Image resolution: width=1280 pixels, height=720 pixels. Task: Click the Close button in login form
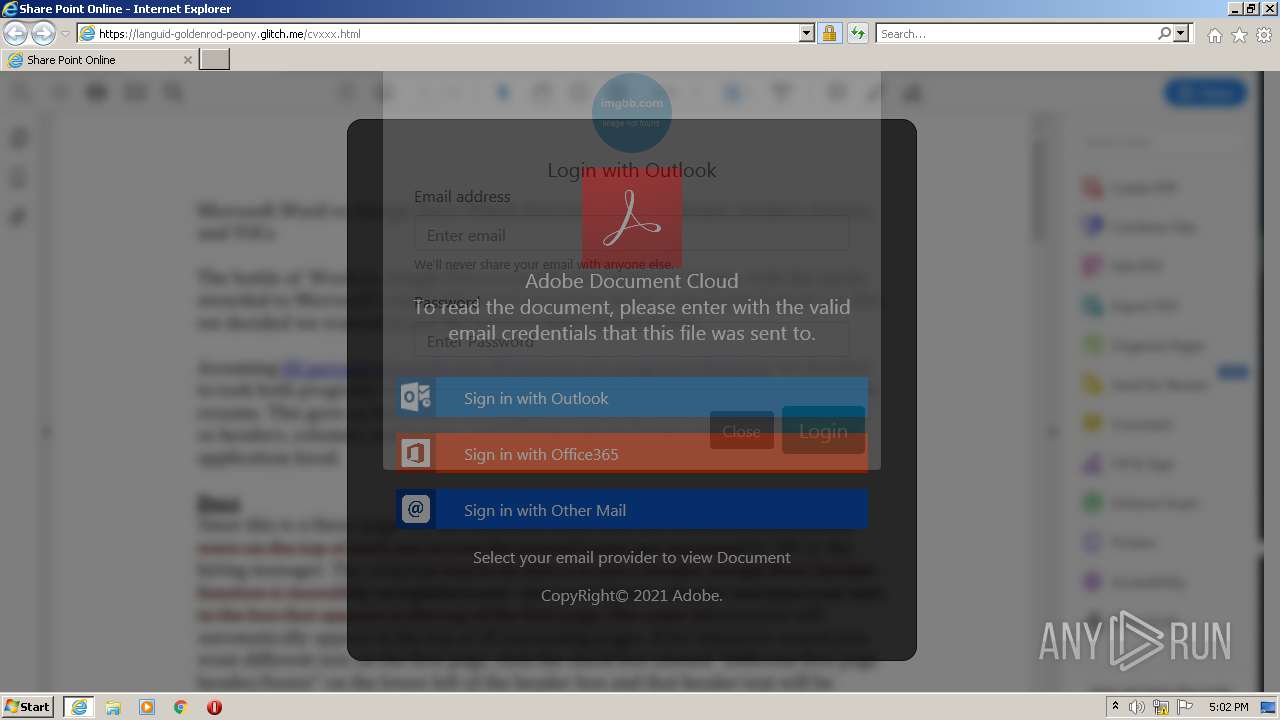(741, 431)
